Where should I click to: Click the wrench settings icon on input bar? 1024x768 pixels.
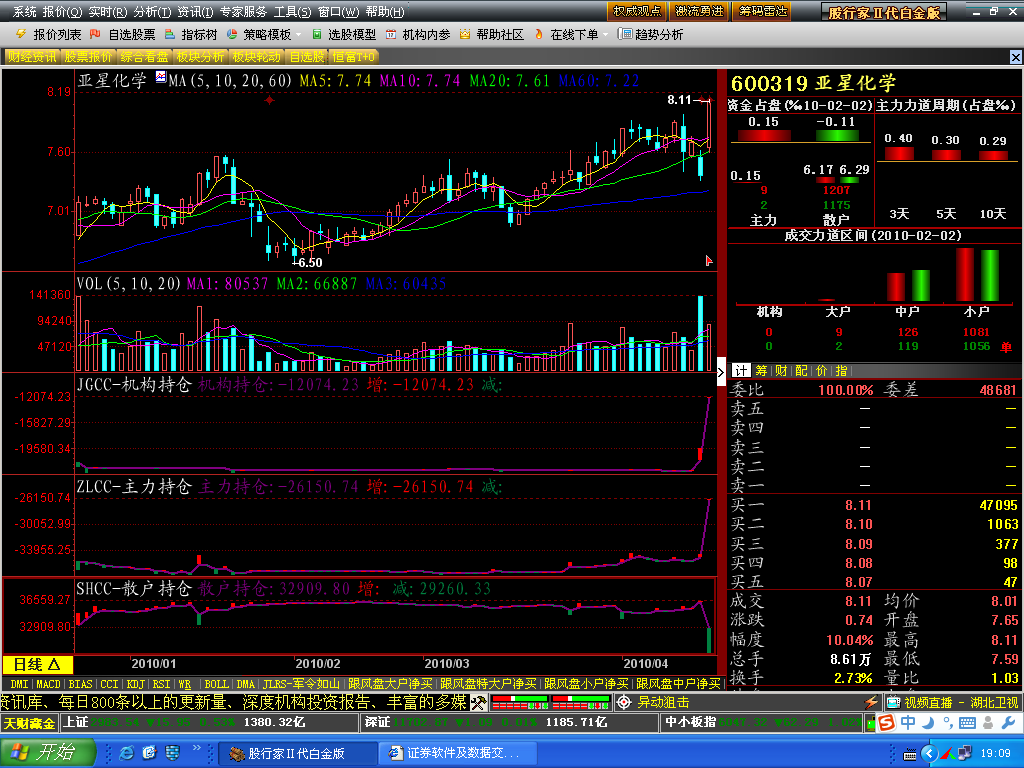click(1008, 723)
